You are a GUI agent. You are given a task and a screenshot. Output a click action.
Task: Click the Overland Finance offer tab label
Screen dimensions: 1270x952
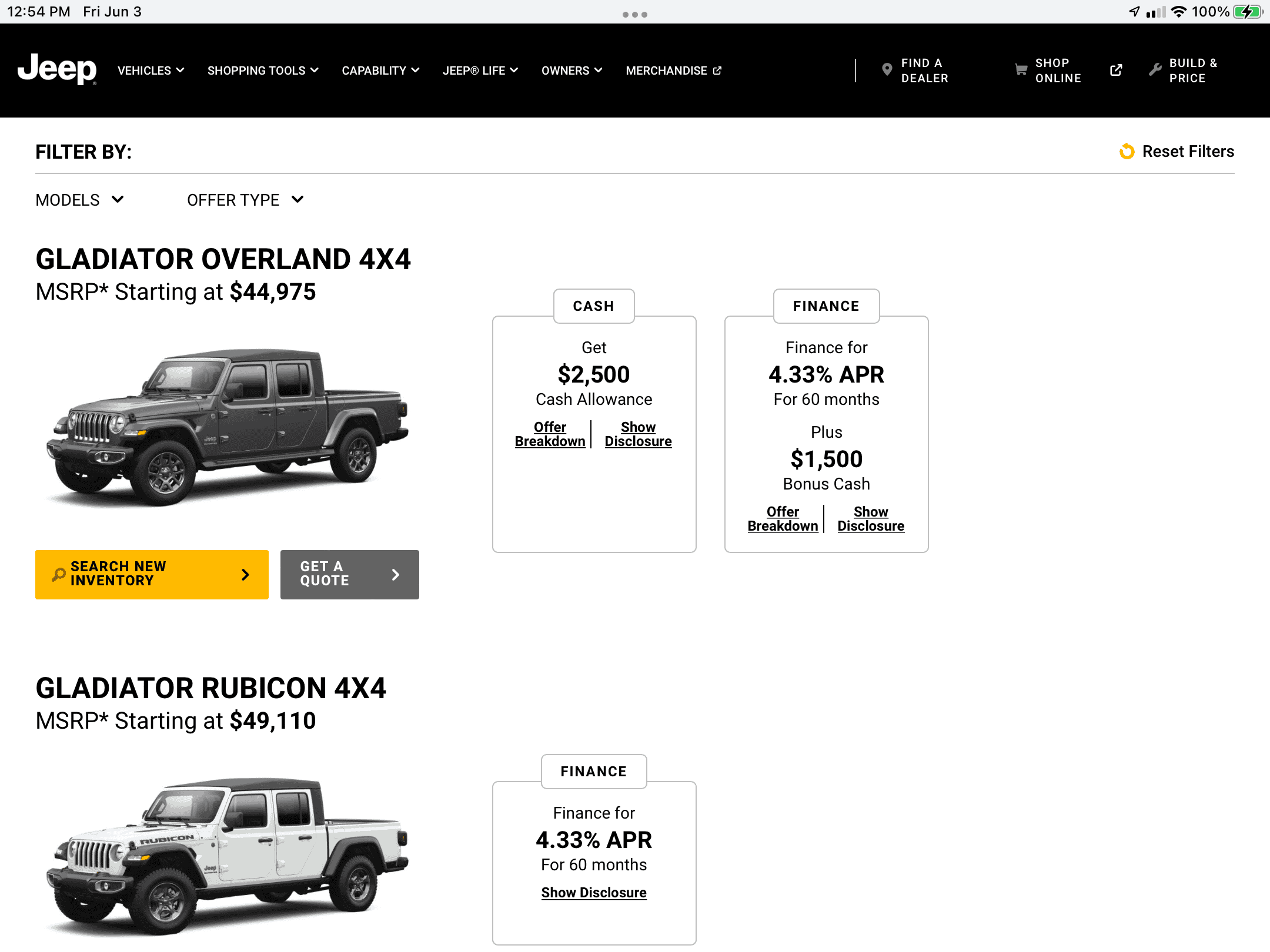(x=826, y=306)
